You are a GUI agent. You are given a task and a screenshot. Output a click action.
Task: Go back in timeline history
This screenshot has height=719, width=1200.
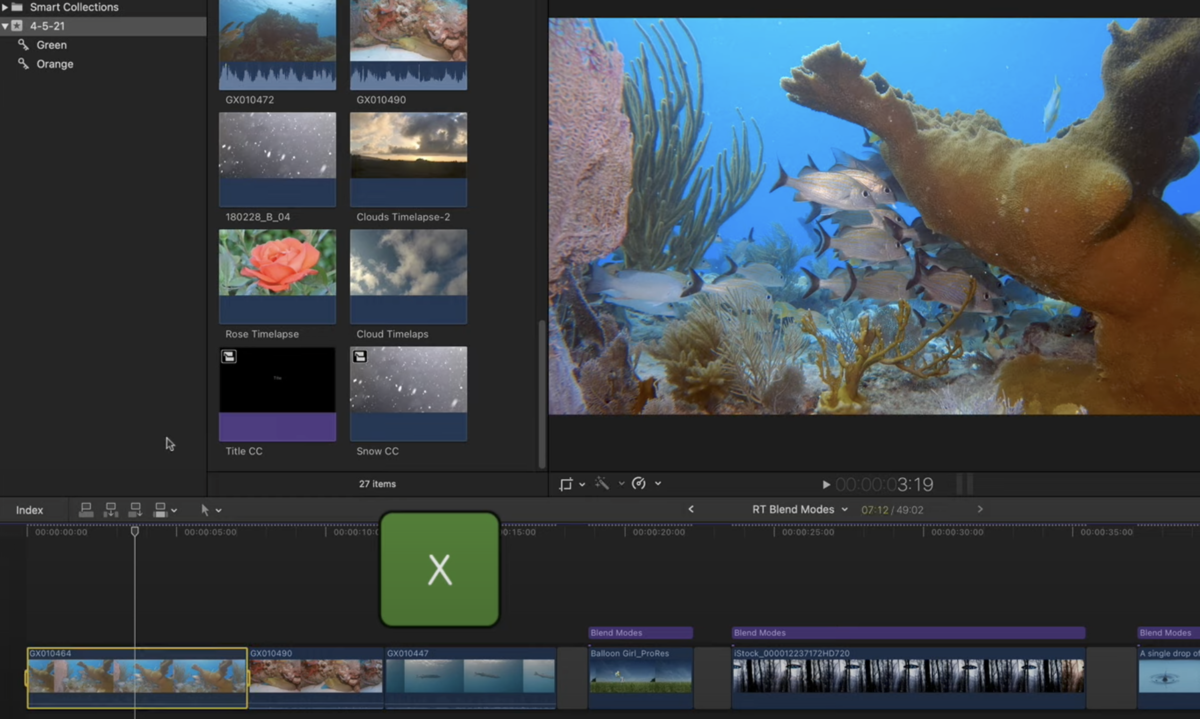690,510
